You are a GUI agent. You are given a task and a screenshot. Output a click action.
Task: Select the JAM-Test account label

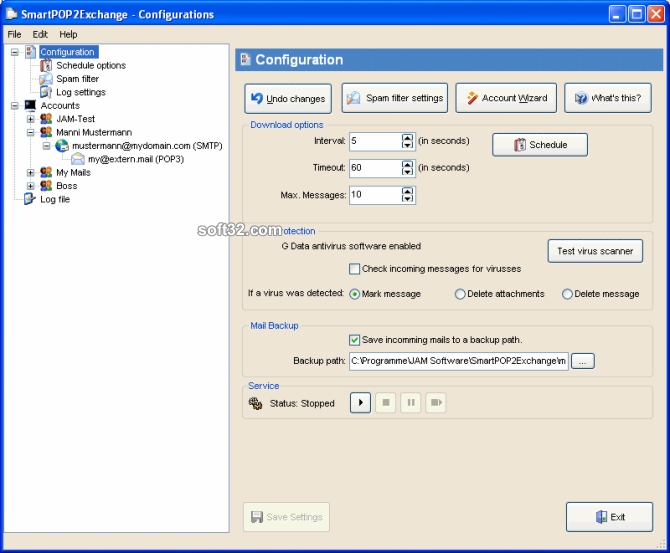pyautogui.click(x=76, y=119)
